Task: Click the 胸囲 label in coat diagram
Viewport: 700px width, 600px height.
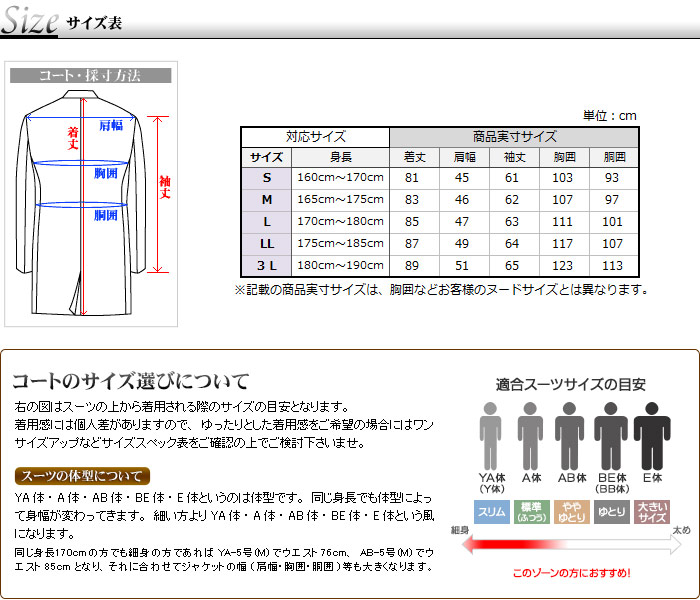Action: [x=106, y=173]
